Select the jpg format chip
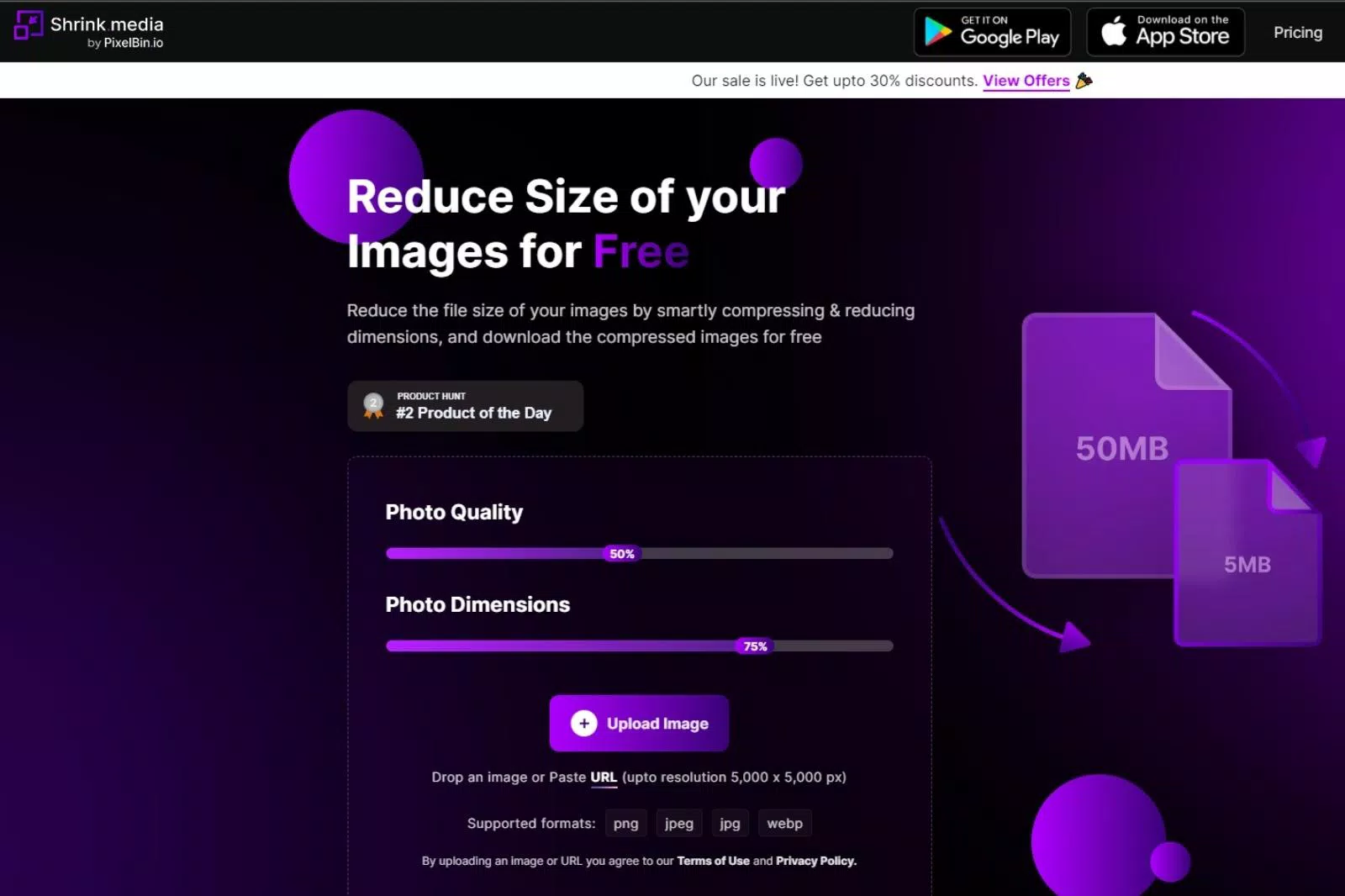This screenshot has height=896, width=1345. (730, 823)
